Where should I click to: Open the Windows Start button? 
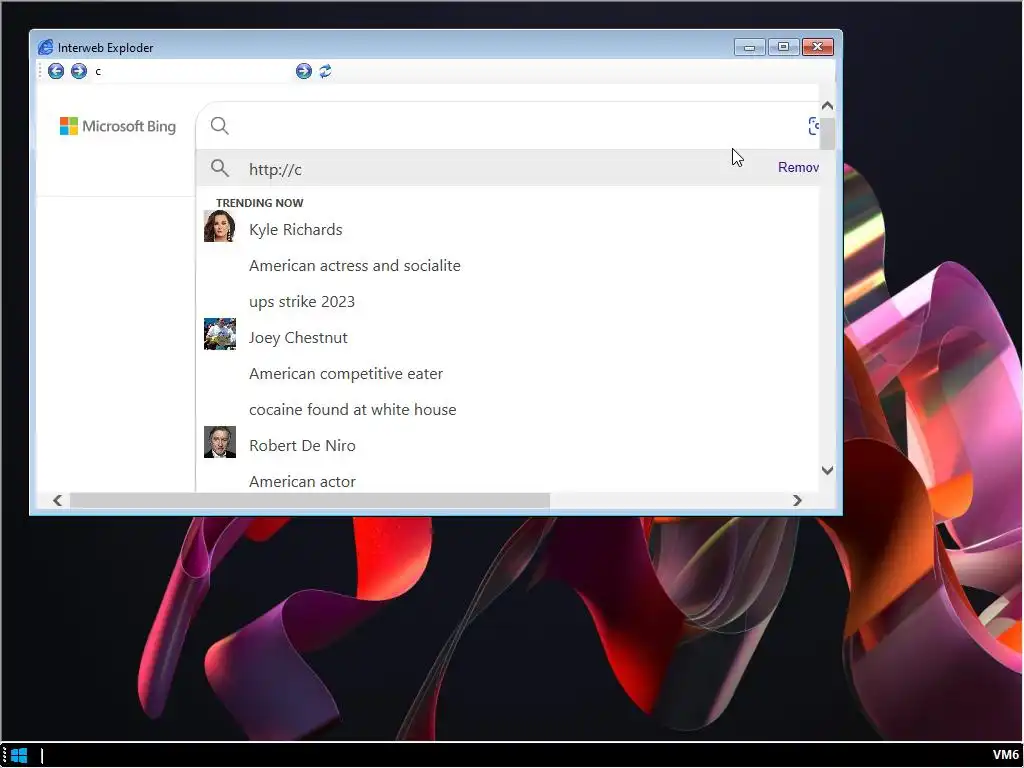pyautogui.click(x=19, y=756)
